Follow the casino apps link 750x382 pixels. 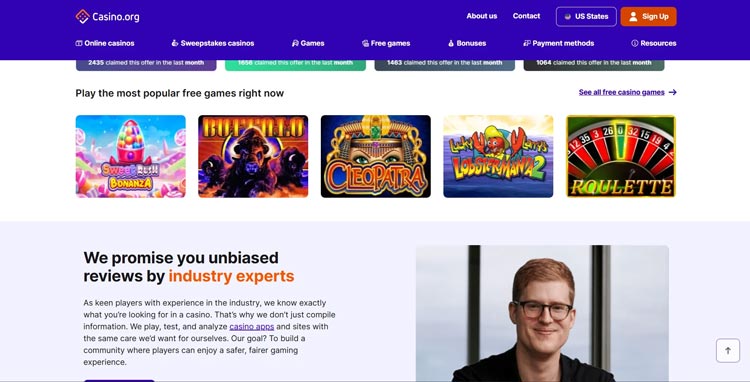pos(252,327)
